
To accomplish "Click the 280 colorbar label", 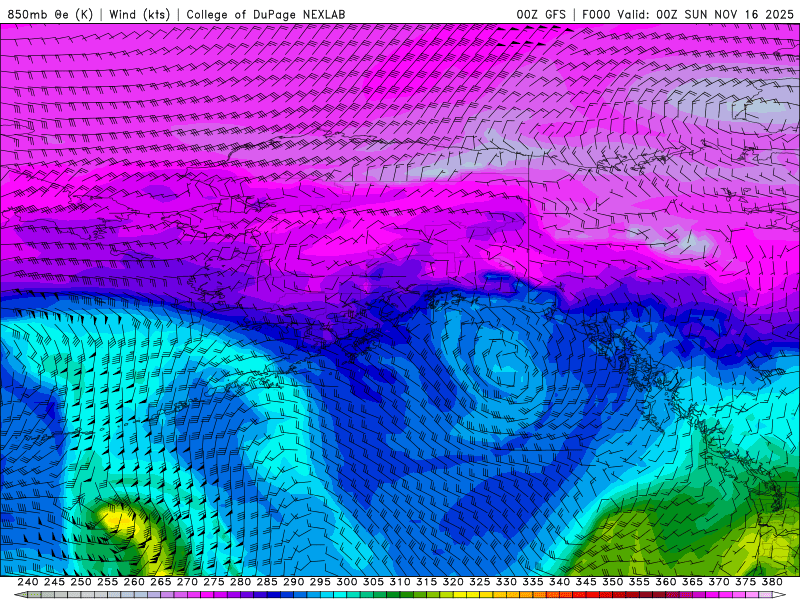I will pyautogui.click(x=240, y=582).
